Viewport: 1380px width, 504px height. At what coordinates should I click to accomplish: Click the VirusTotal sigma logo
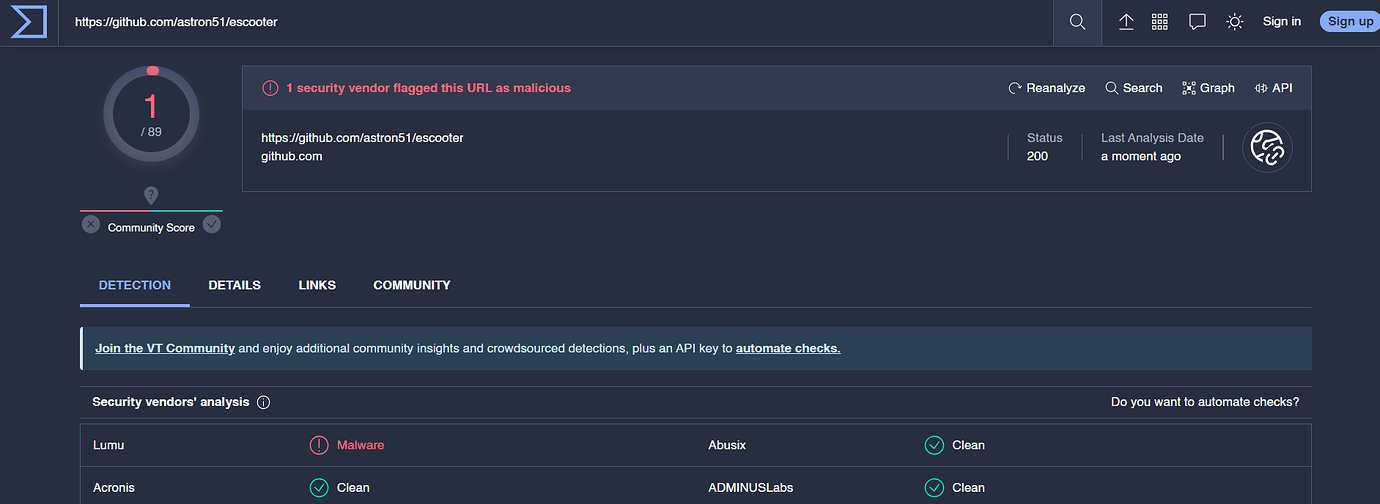pos(29,22)
